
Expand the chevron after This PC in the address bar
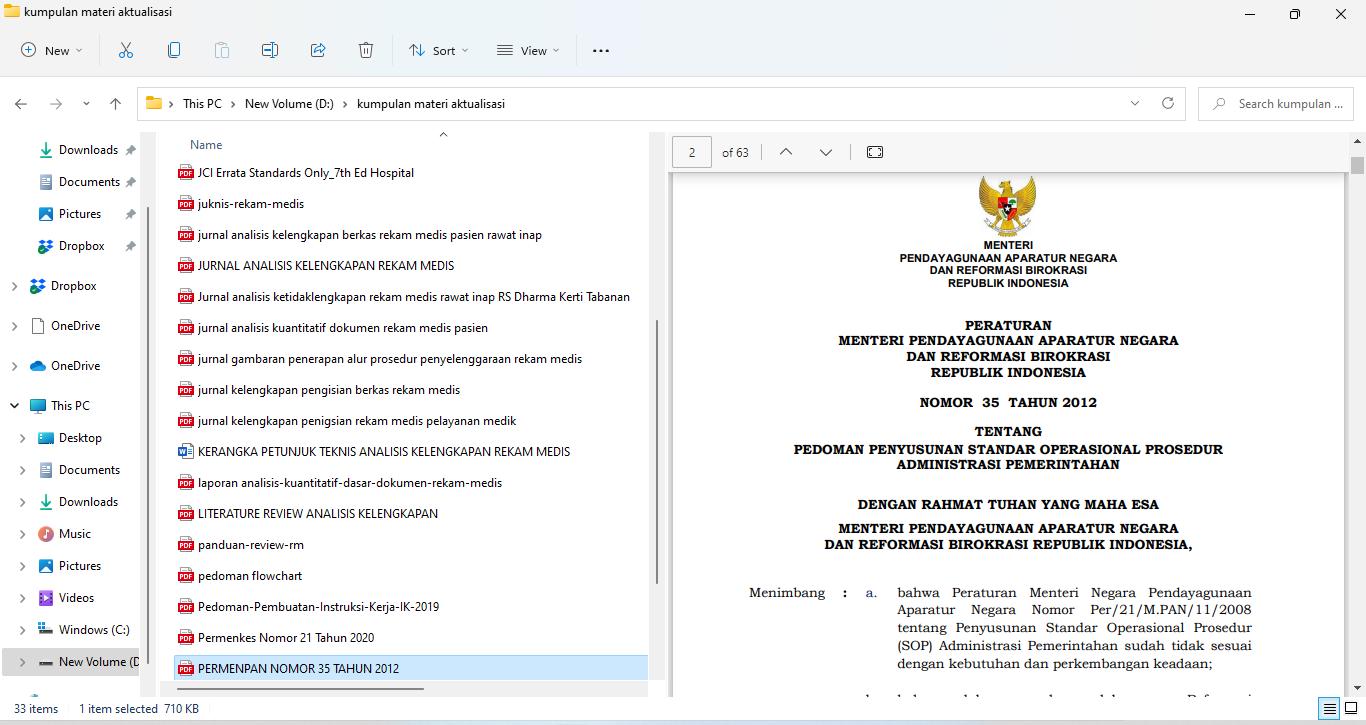pyautogui.click(x=233, y=104)
